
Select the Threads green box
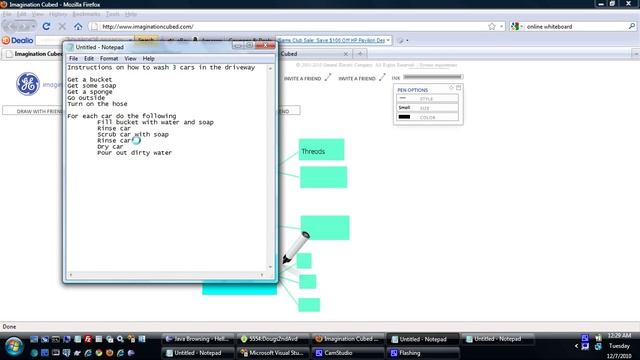tap(321, 149)
